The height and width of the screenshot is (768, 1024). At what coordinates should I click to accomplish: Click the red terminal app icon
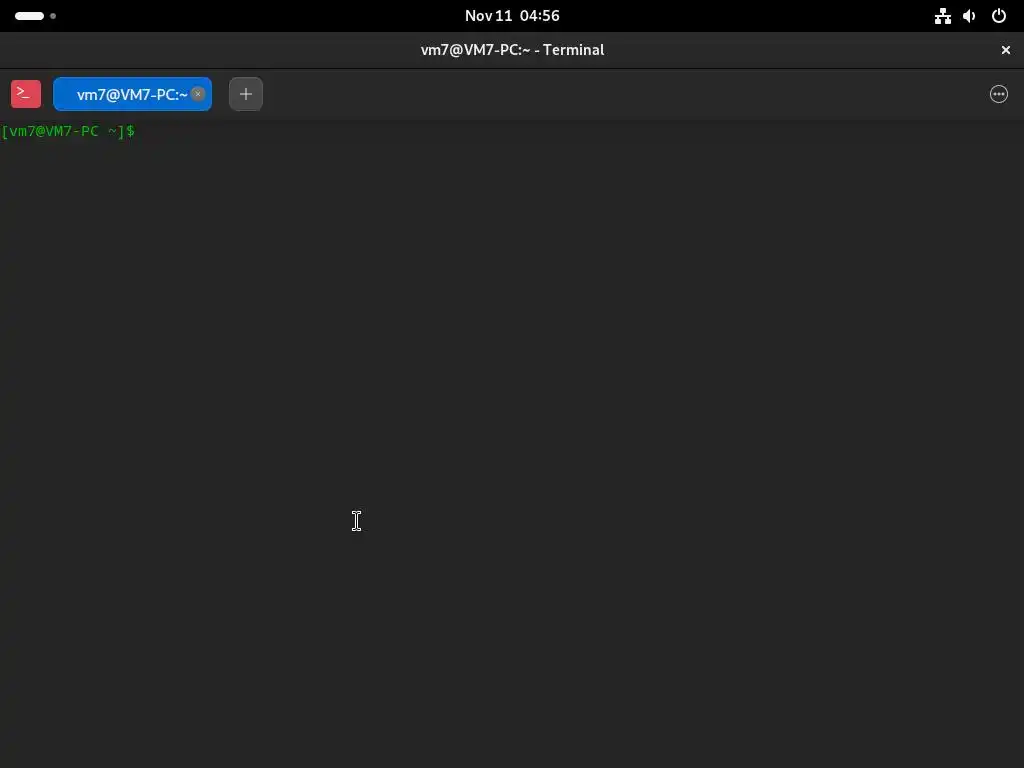pos(26,94)
